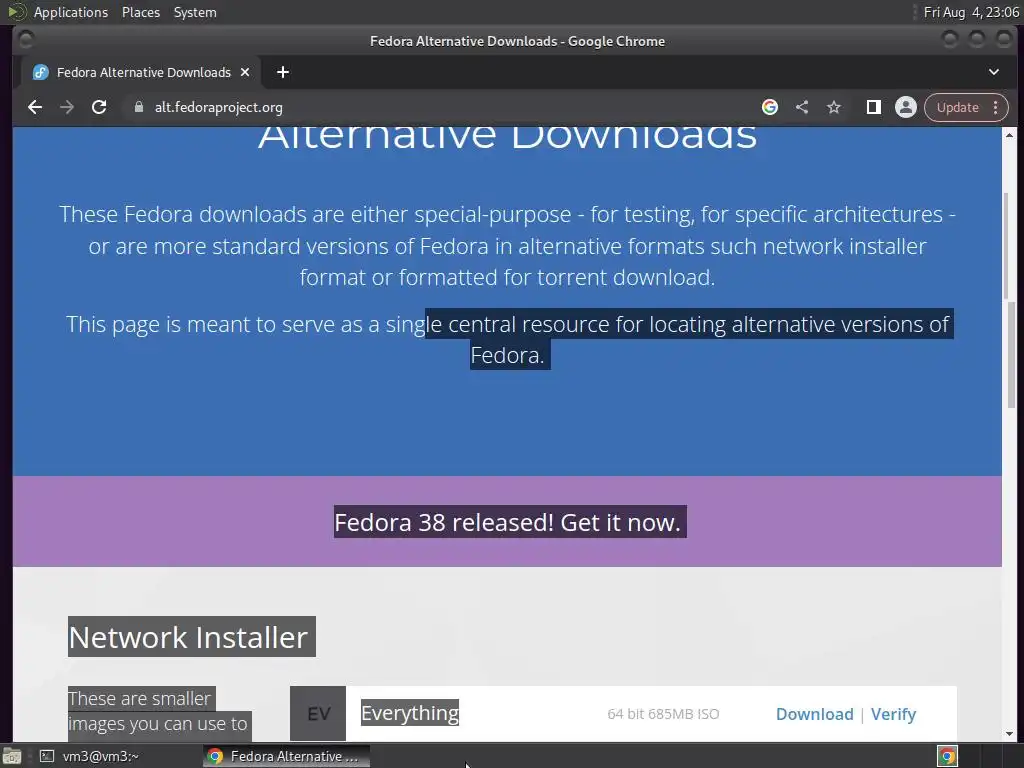Open the Chrome profile avatar
Viewport: 1024px width, 768px height.
(906, 107)
